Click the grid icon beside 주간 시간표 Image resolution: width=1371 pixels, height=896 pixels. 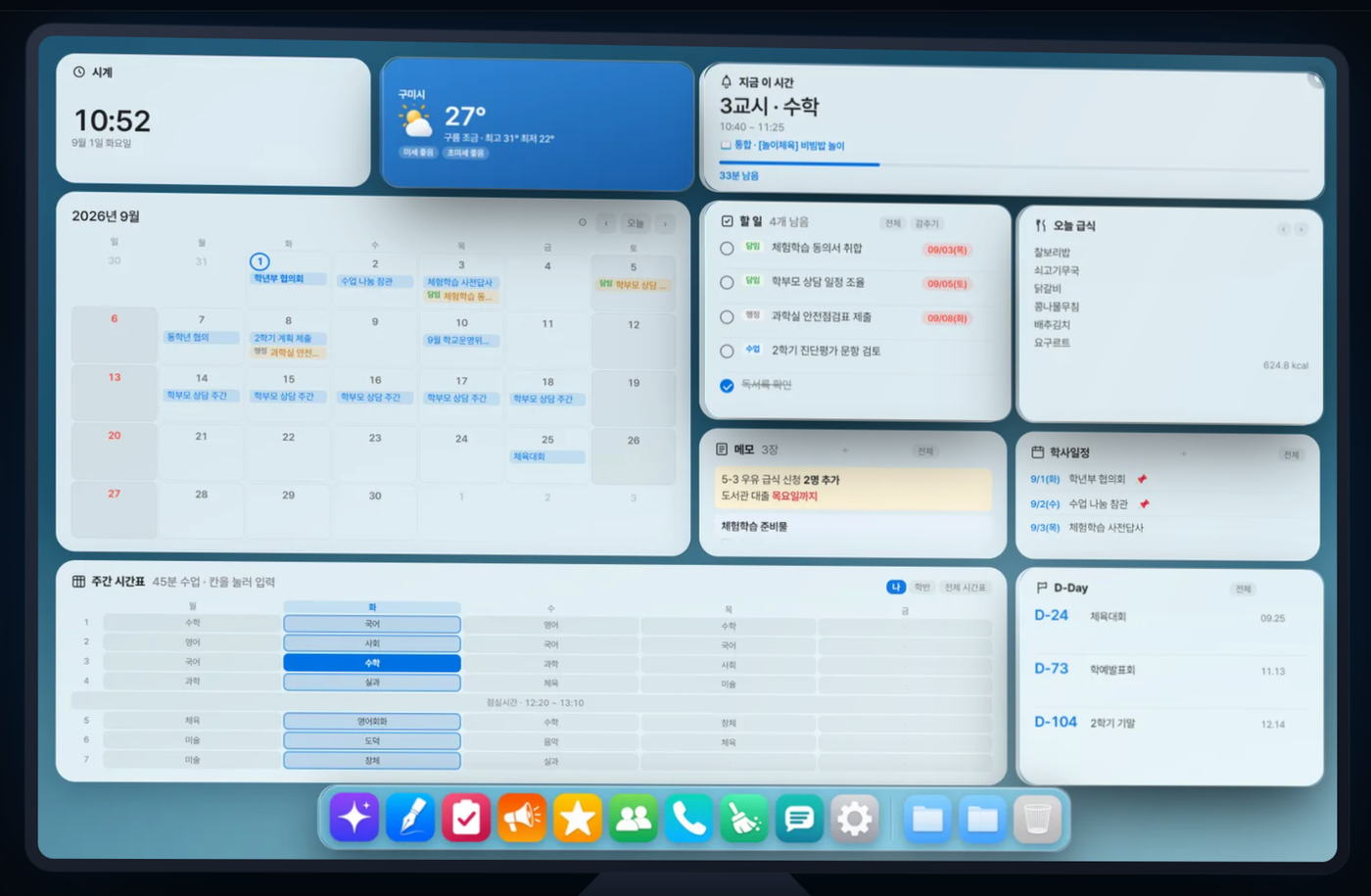pyautogui.click(x=78, y=581)
